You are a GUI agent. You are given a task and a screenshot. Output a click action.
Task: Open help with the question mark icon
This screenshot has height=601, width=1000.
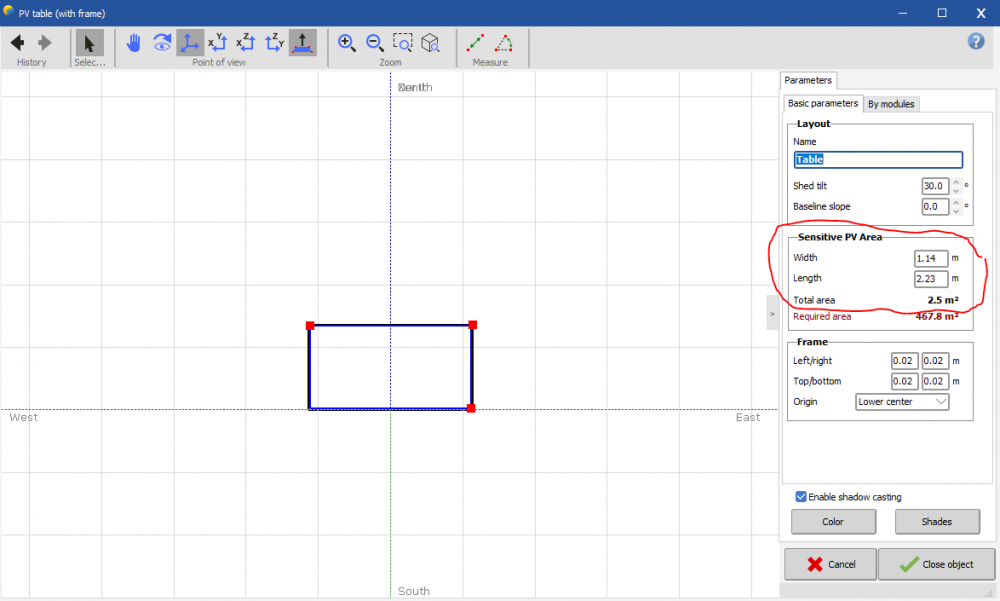pos(976,41)
